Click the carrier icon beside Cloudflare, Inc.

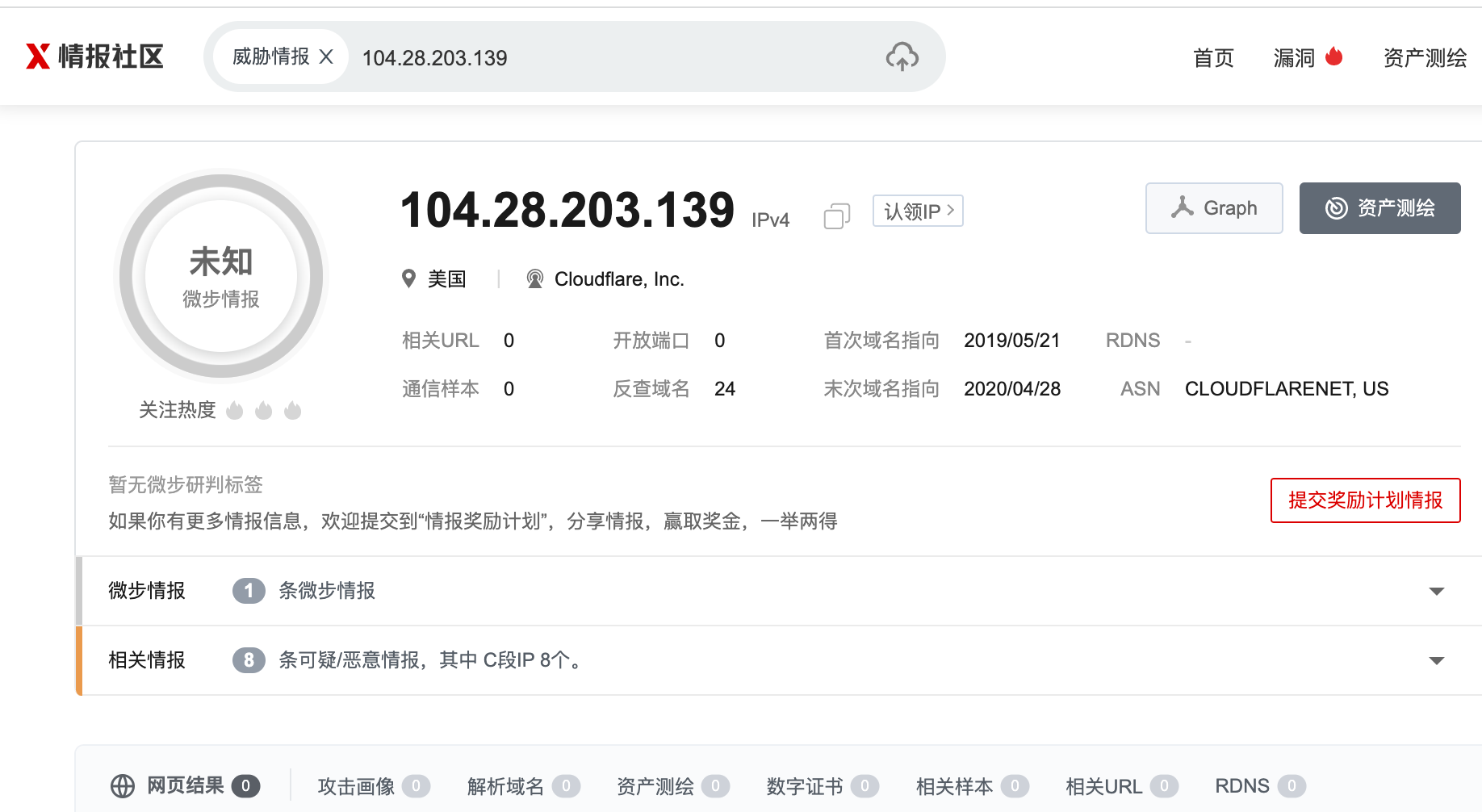pyautogui.click(x=534, y=279)
